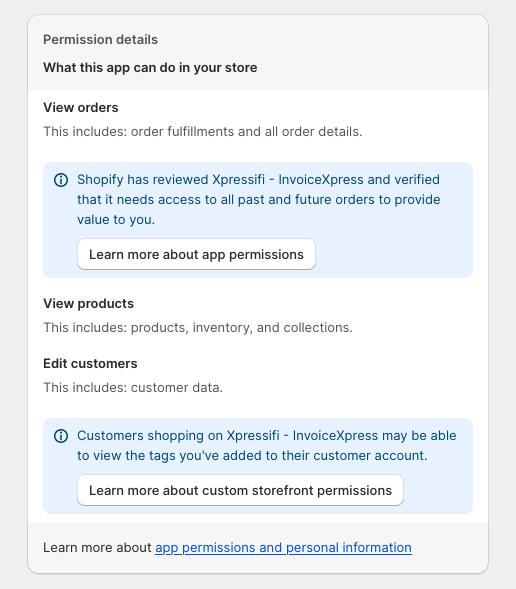
Task: Click the plain 'Learn more about' footer text
Action: tap(97, 548)
